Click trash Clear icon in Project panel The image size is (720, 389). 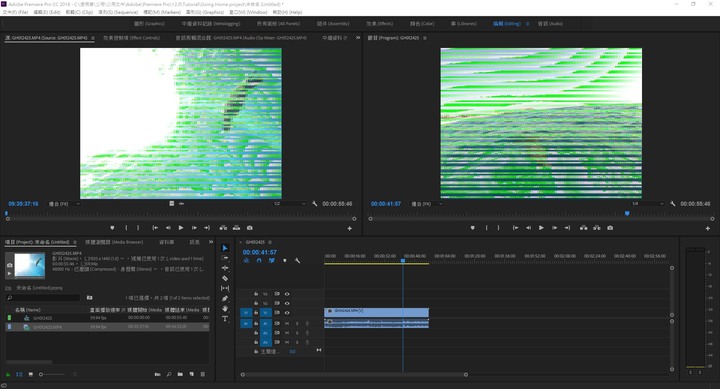point(203,374)
